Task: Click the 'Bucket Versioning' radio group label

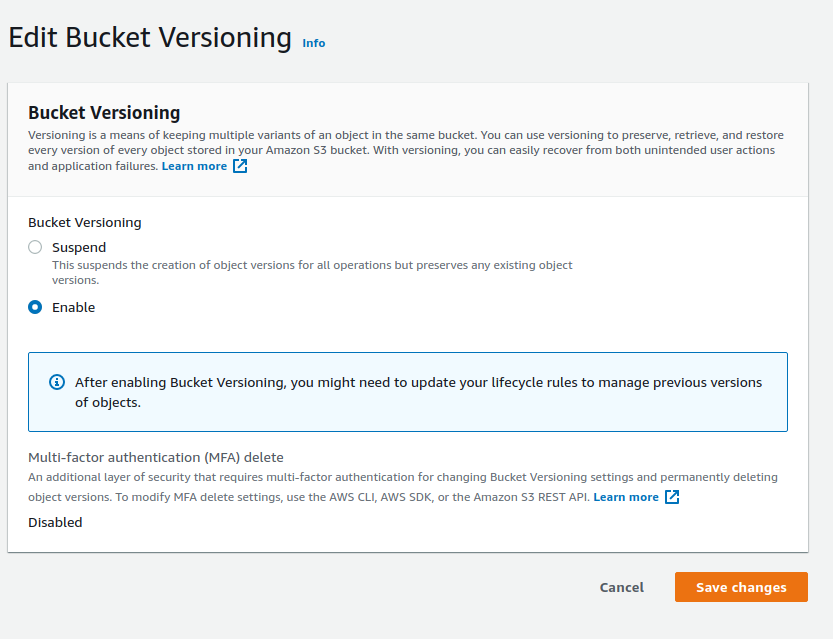Action: (84, 222)
